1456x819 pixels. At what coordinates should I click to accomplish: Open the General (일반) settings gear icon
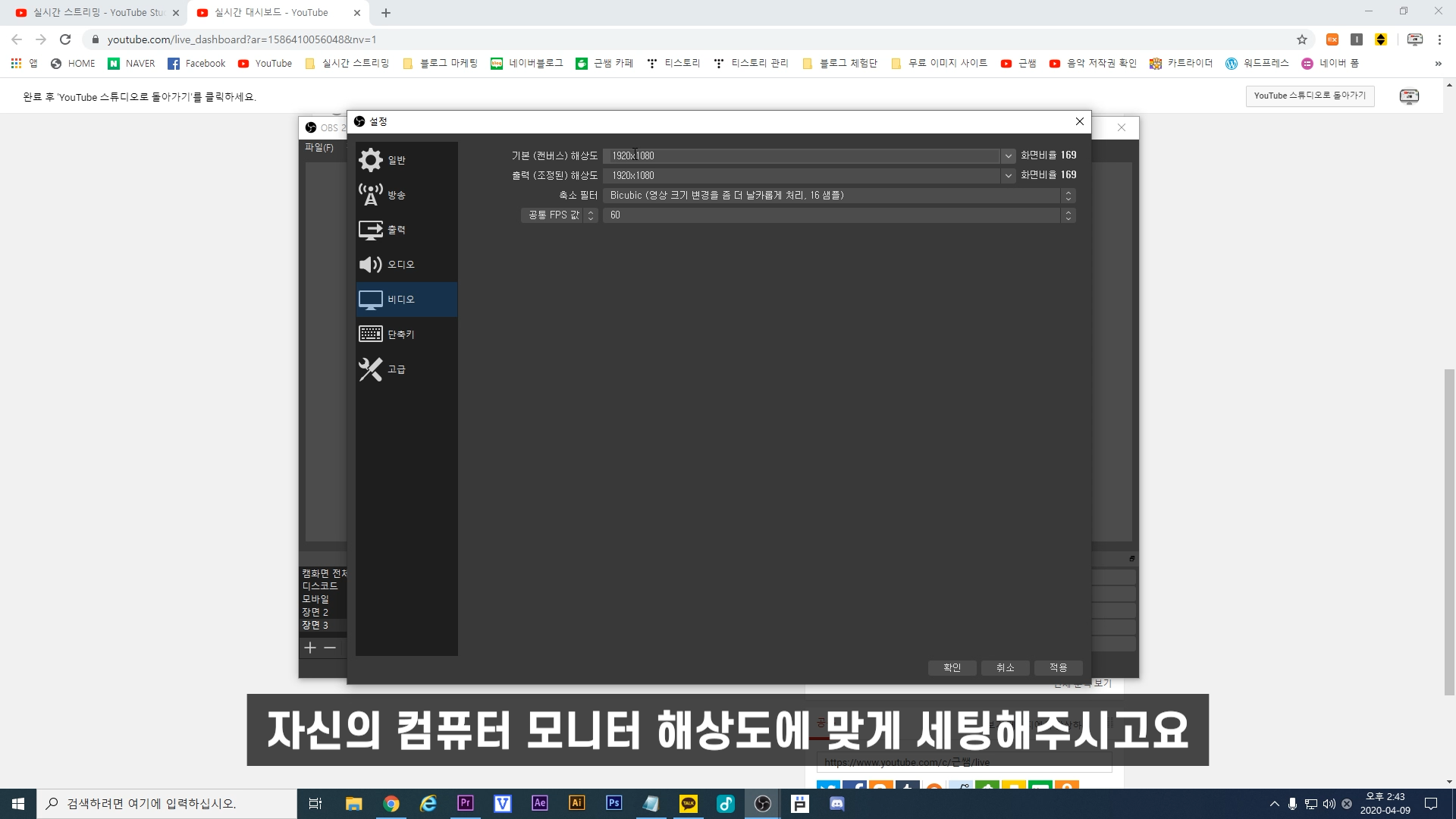(371, 160)
